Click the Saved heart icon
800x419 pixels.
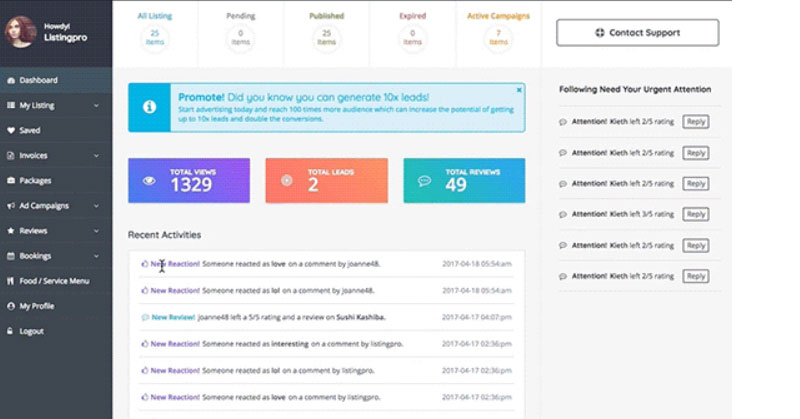[x=11, y=130]
